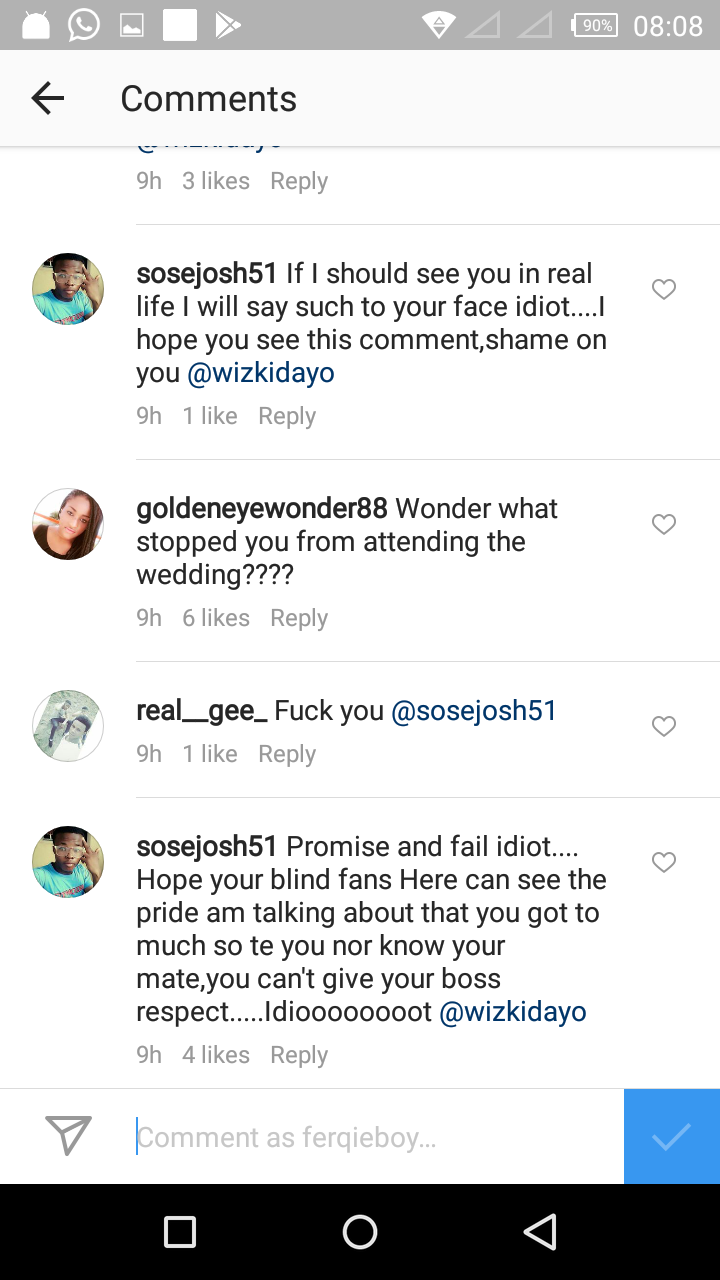720x1280 pixels.
Task: Open recent apps with square button
Action: tap(180, 1232)
